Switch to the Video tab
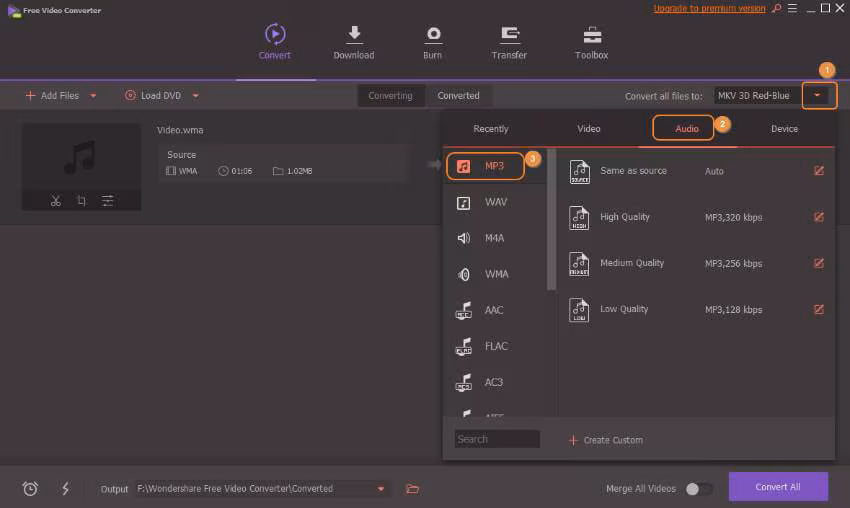The width and height of the screenshot is (850, 508). (589, 129)
